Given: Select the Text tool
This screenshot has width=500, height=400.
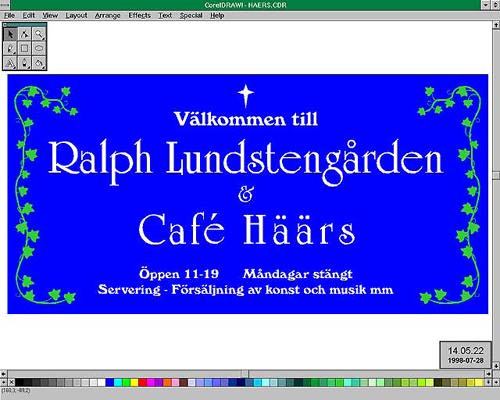Looking at the screenshot, I should (x=10, y=63).
